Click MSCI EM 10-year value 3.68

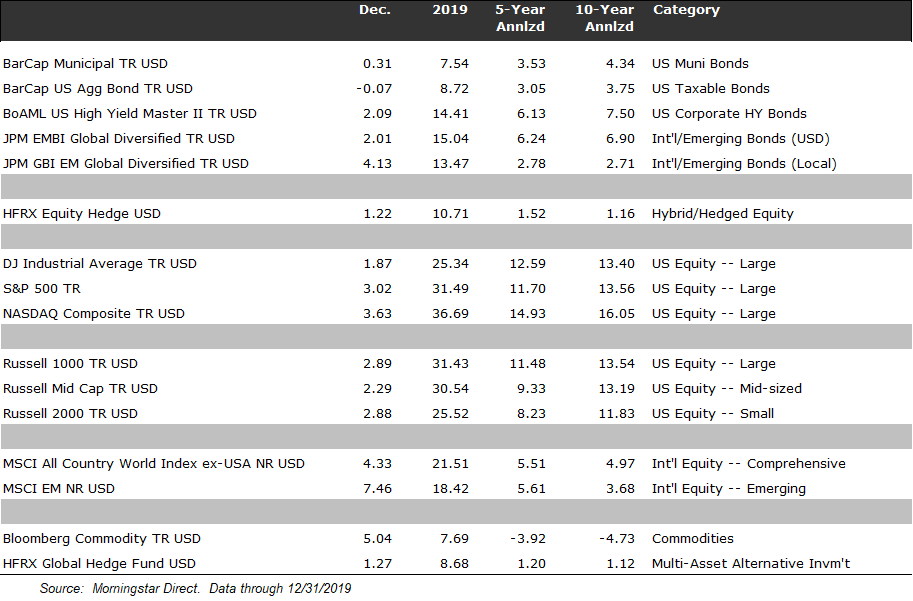click(x=620, y=489)
